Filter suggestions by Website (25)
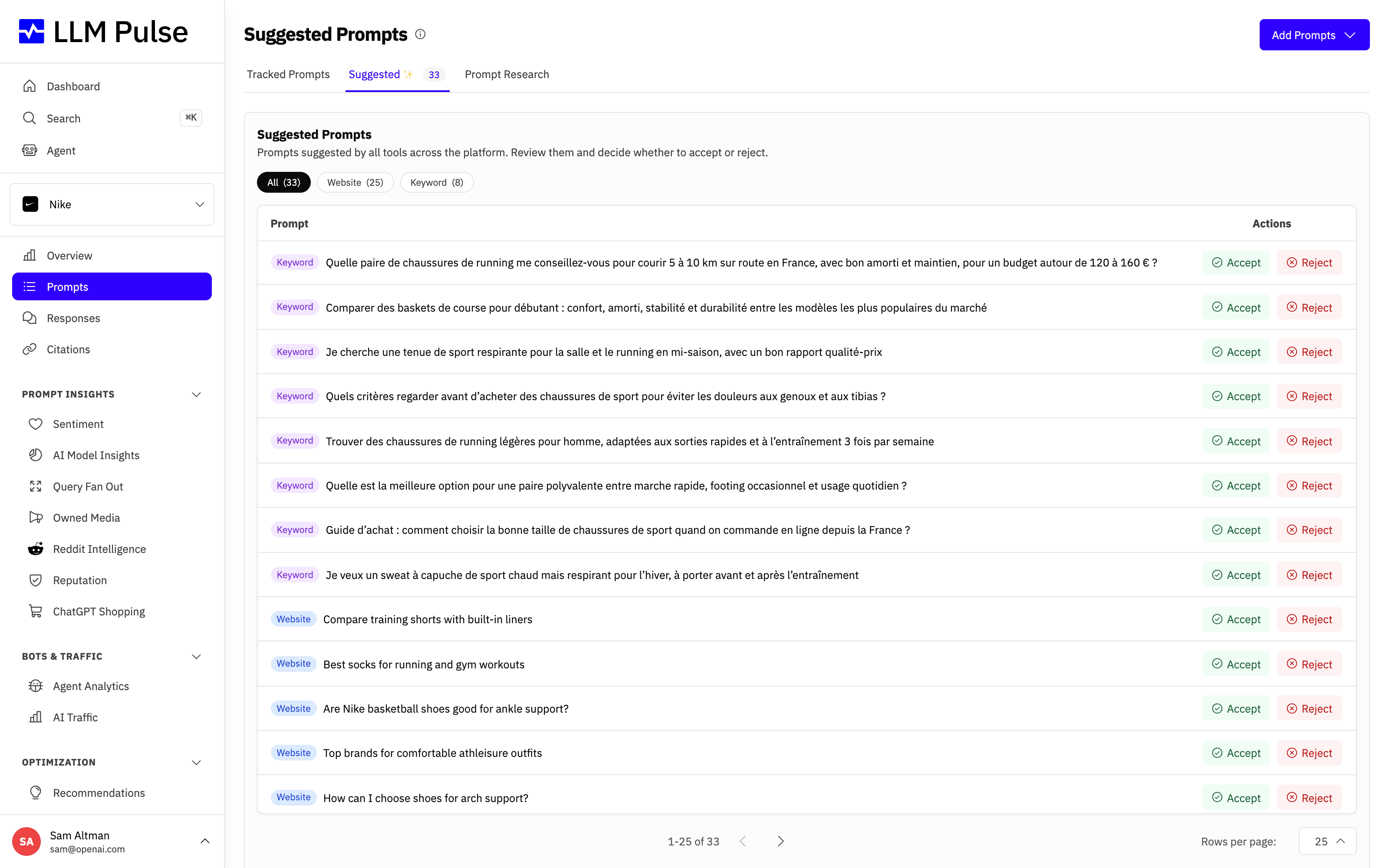Viewport: 1389px width, 868px height. tap(355, 183)
